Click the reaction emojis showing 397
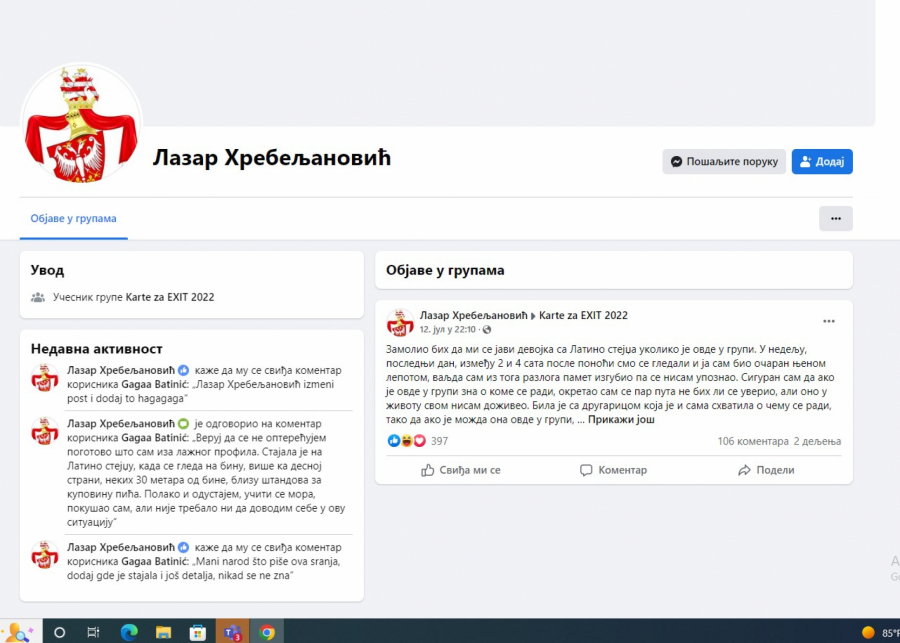The image size is (900, 643). pyautogui.click(x=406, y=441)
